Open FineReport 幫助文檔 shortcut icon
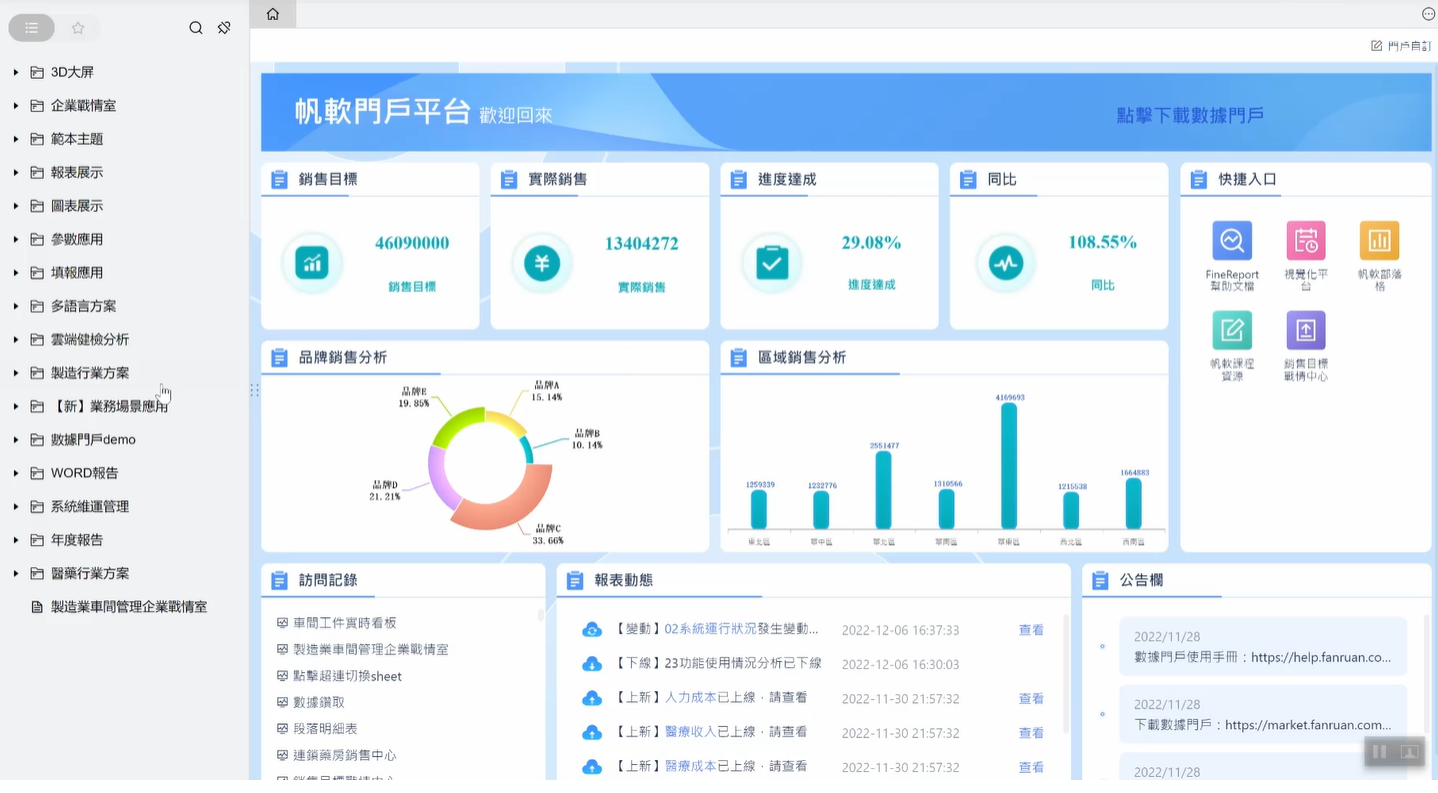This screenshot has height=793, width=1438. (1232, 241)
